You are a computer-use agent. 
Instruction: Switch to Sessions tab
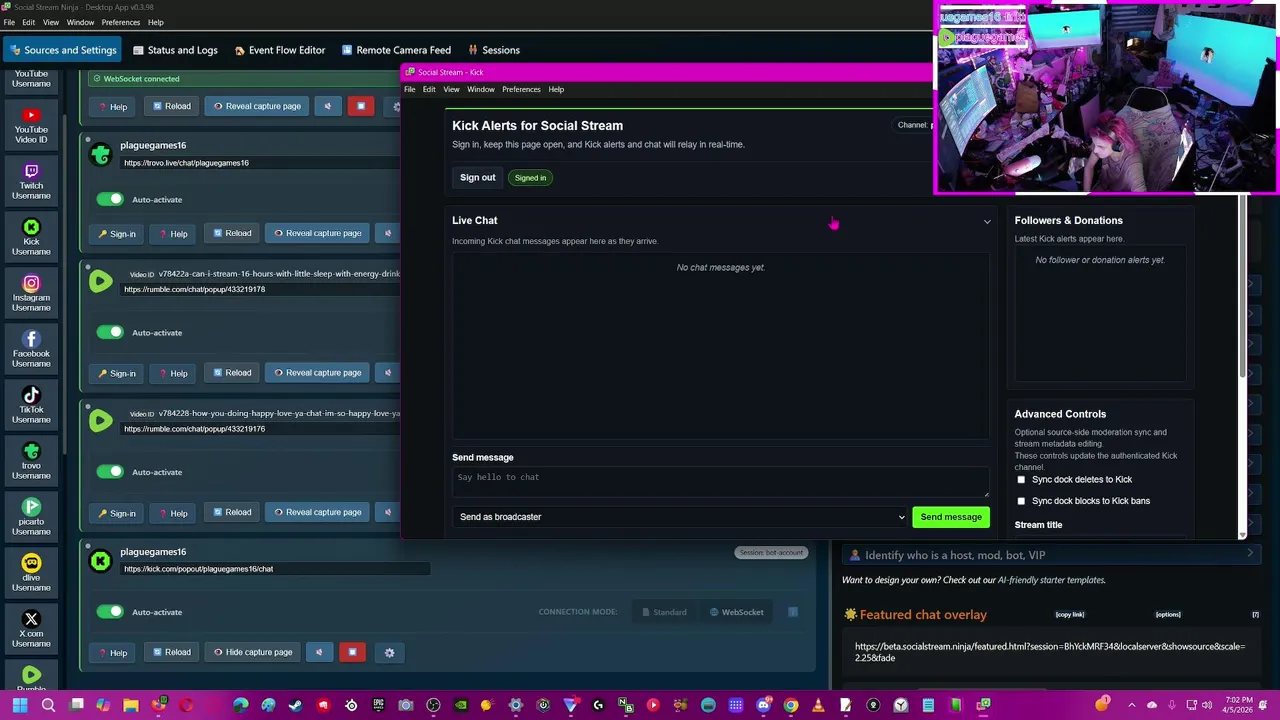pos(493,50)
